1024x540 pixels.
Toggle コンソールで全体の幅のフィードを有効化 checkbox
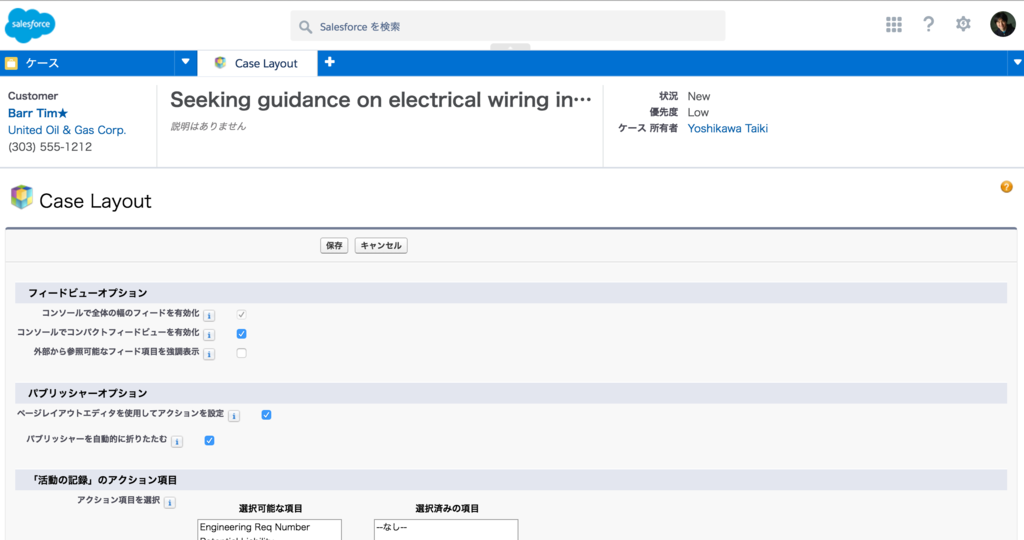(242, 314)
